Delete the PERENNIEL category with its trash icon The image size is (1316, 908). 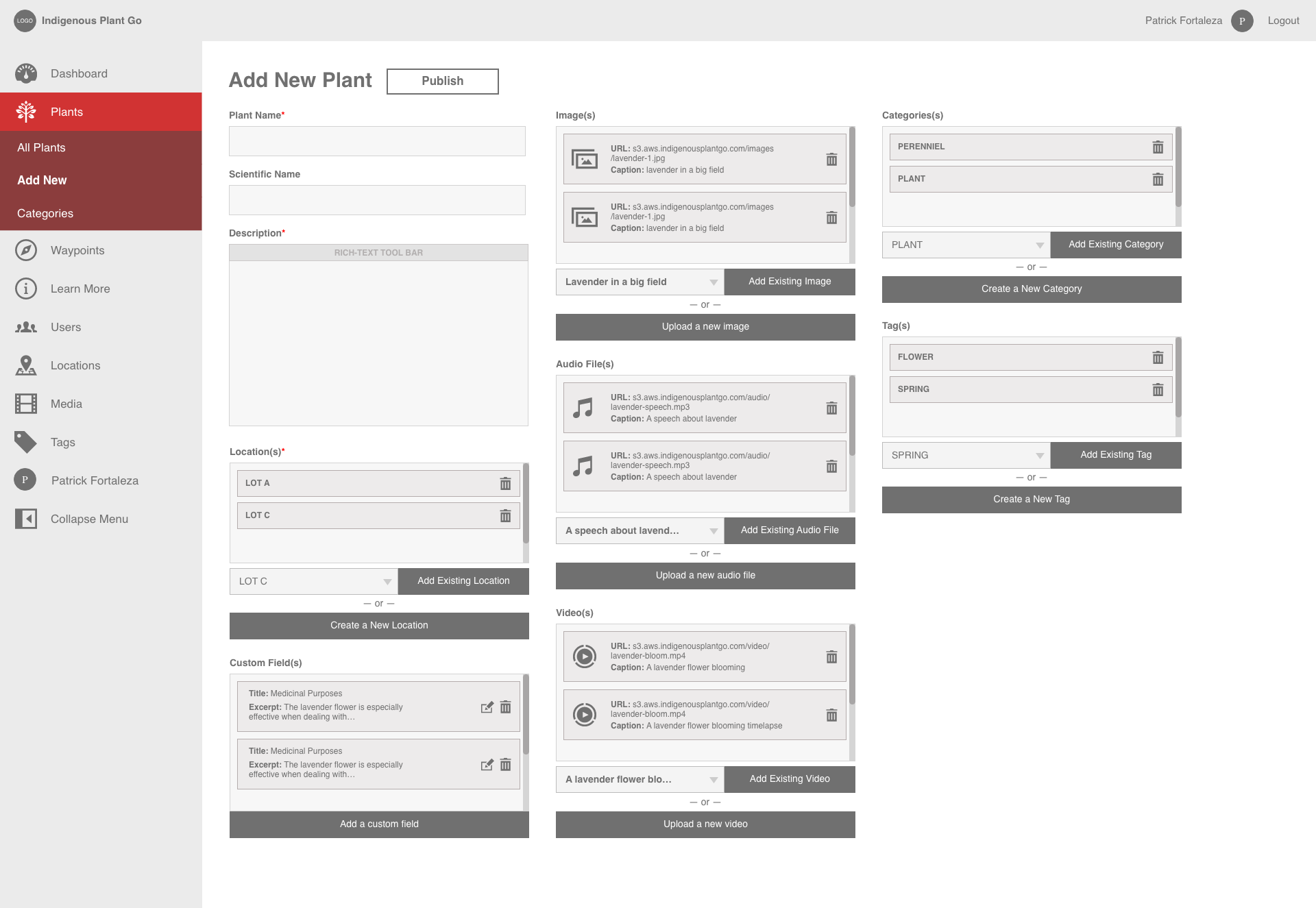[1158, 147]
